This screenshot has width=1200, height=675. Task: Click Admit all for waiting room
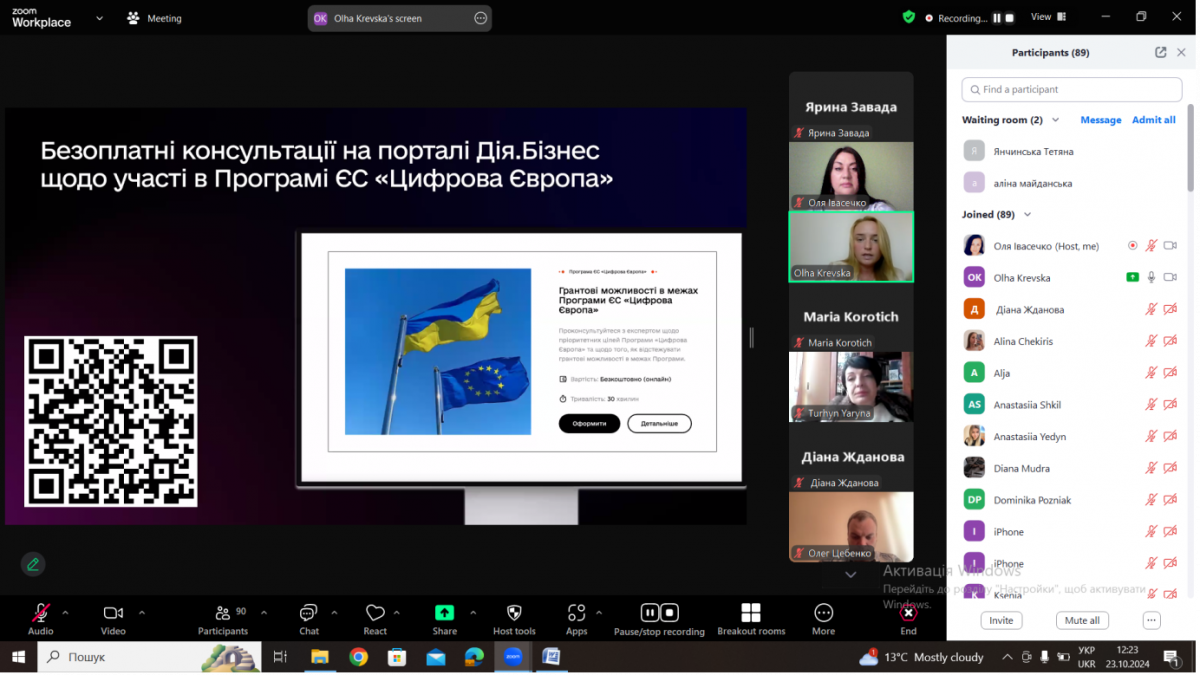(1153, 119)
